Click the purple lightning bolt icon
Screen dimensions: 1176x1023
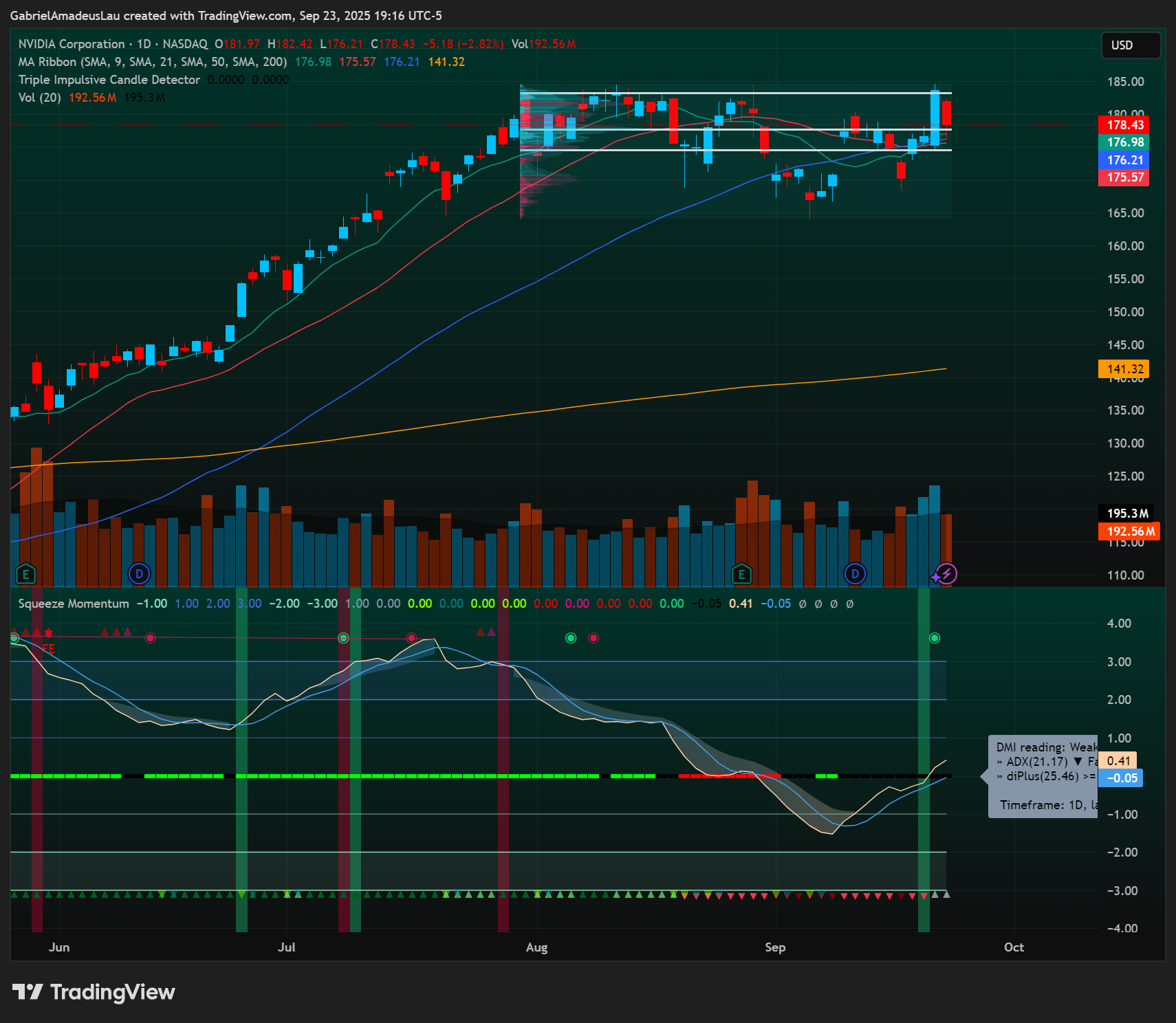tap(947, 573)
